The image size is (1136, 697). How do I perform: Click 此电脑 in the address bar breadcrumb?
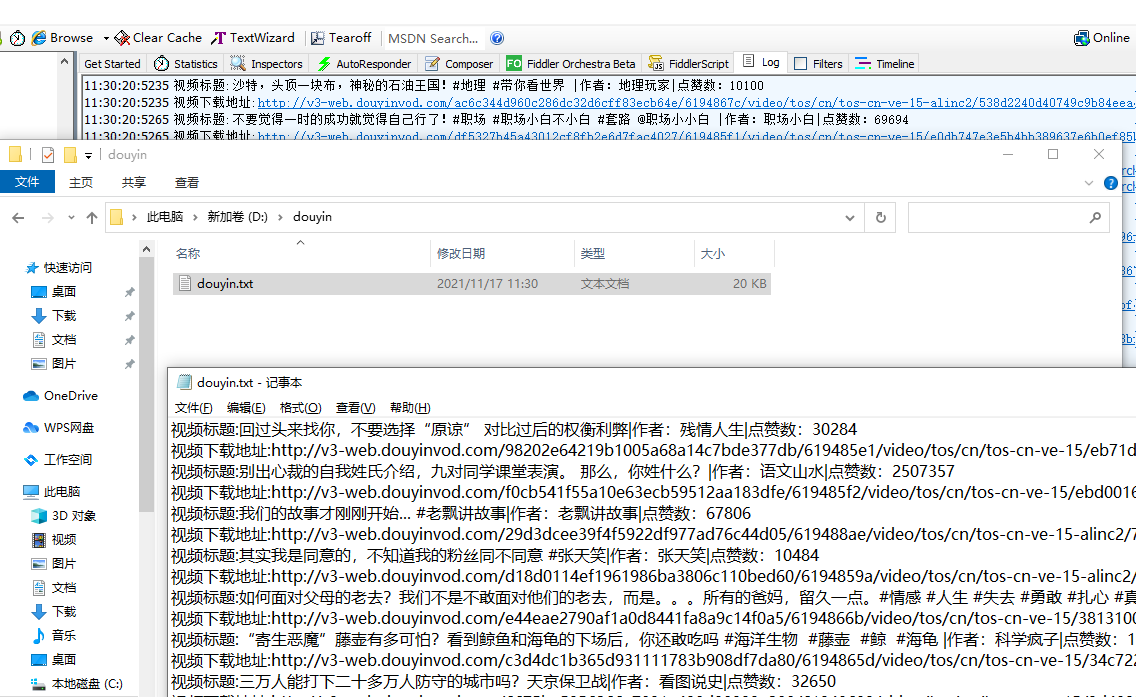click(x=165, y=217)
